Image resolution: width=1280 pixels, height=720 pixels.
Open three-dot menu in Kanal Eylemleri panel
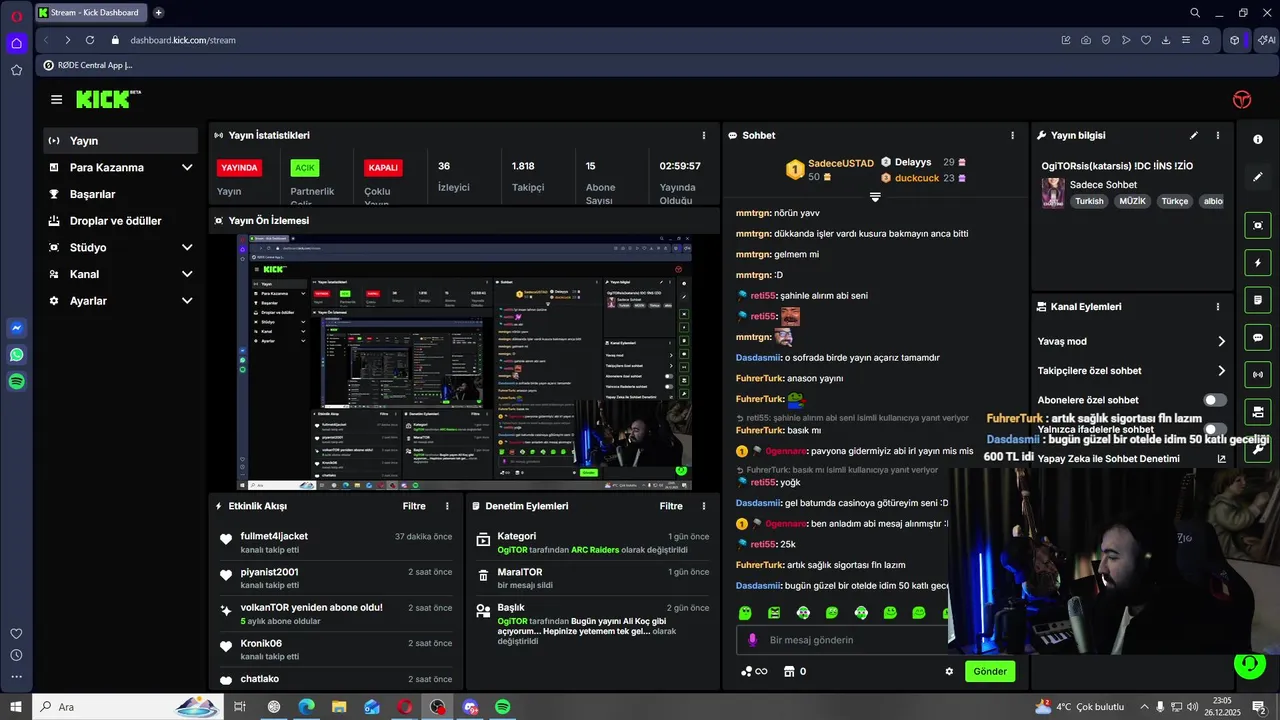pyautogui.click(x=1218, y=307)
